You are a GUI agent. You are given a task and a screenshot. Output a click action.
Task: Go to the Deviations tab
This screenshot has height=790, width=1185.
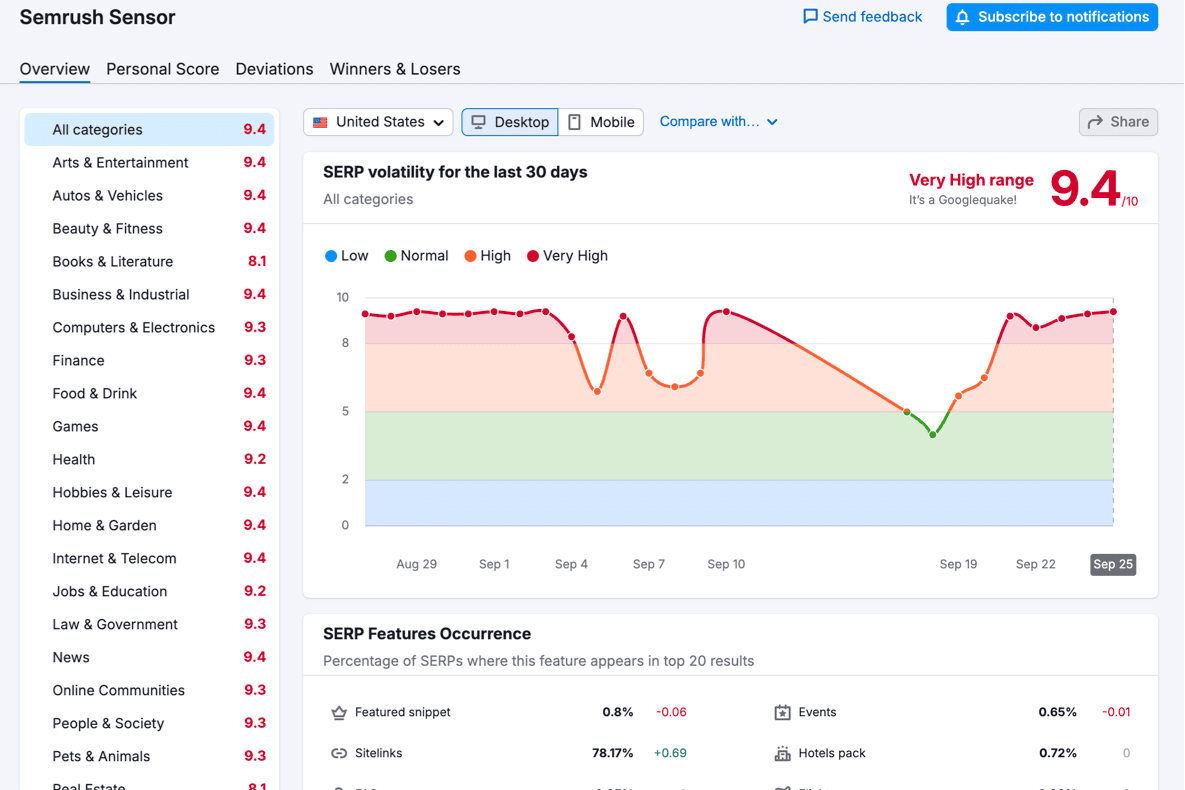pos(274,69)
